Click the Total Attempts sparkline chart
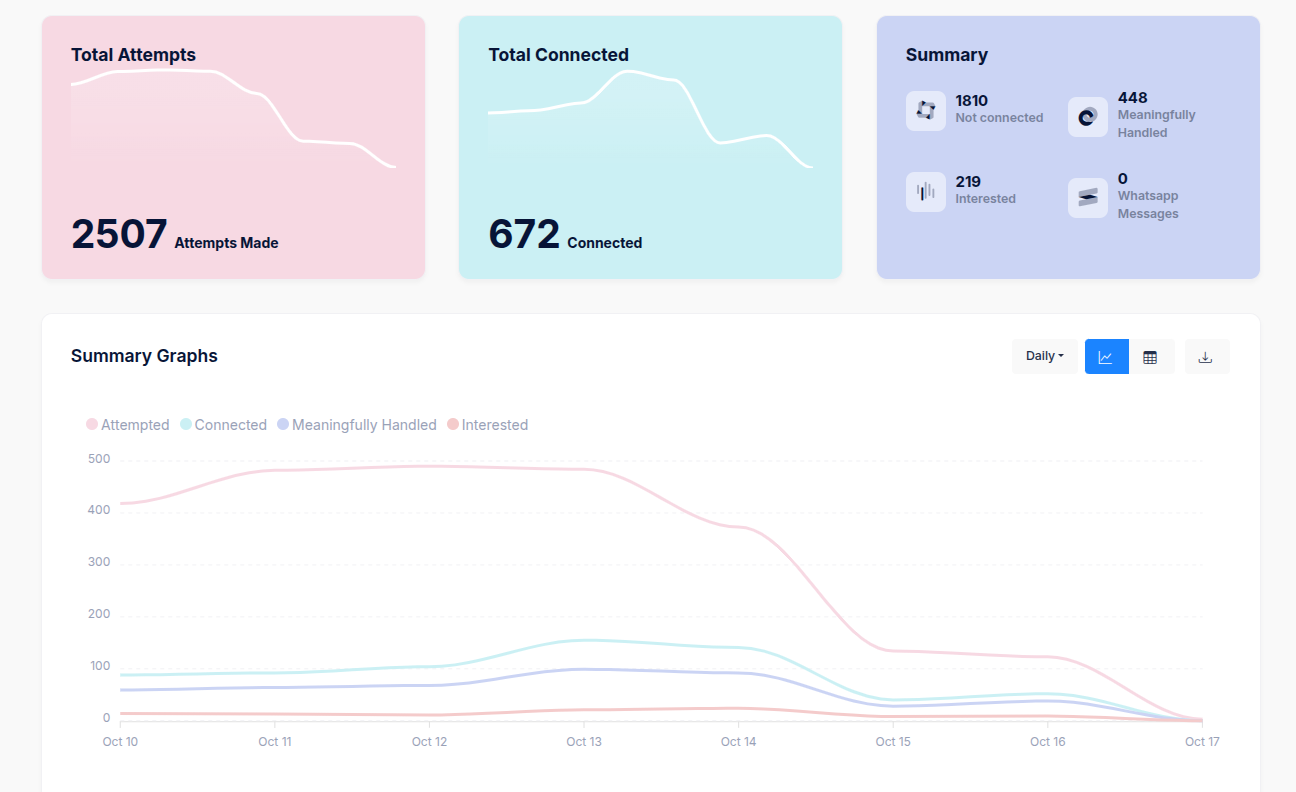The width and height of the screenshot is (1296, 792). 233,118
